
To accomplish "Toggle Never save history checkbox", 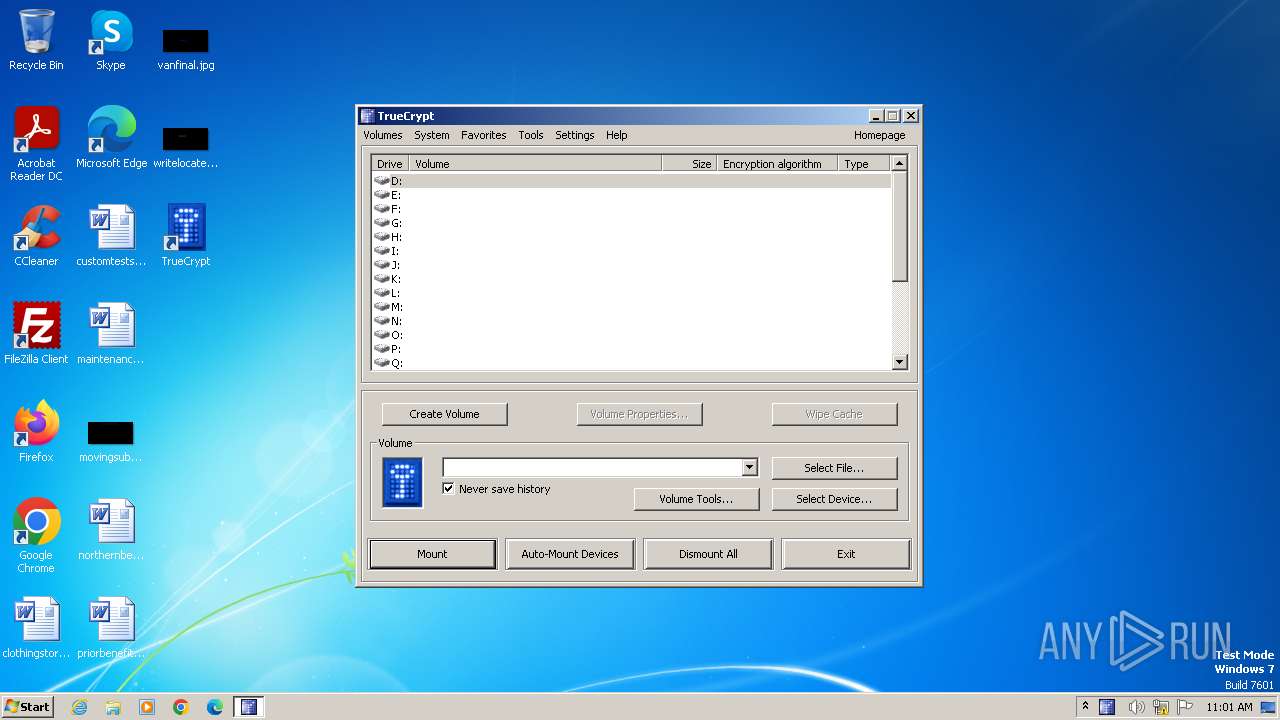I will pyautogui.click(x=449, y=489).
